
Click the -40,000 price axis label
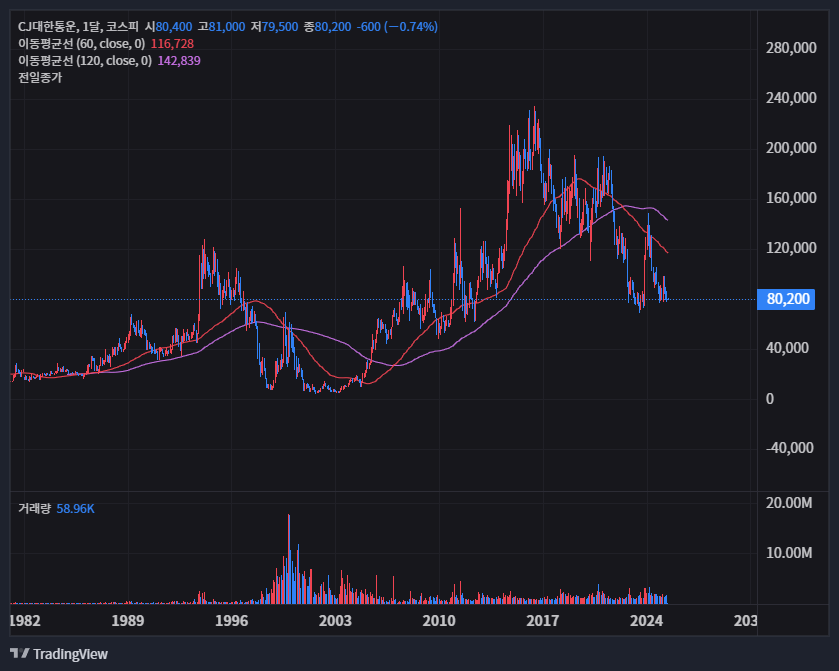click(x=789, y=448)
